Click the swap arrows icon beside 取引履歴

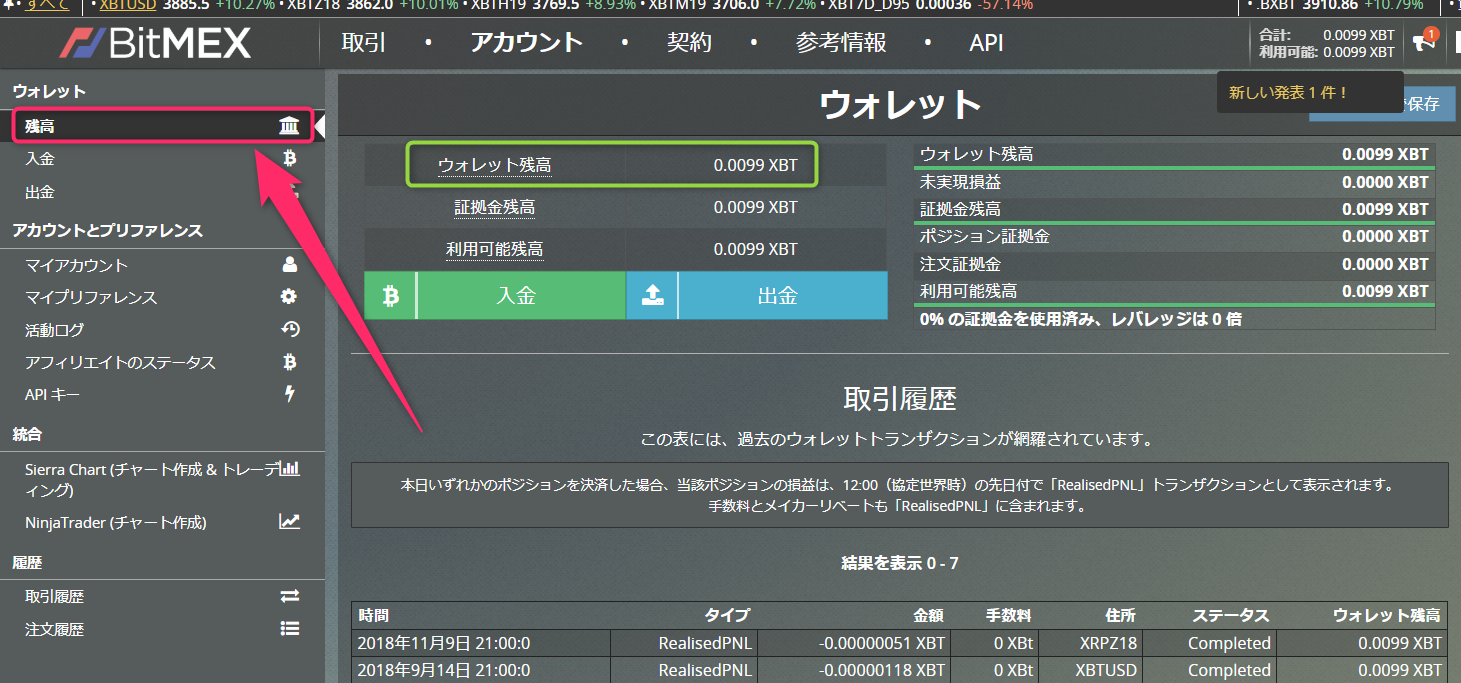(289, 596)
